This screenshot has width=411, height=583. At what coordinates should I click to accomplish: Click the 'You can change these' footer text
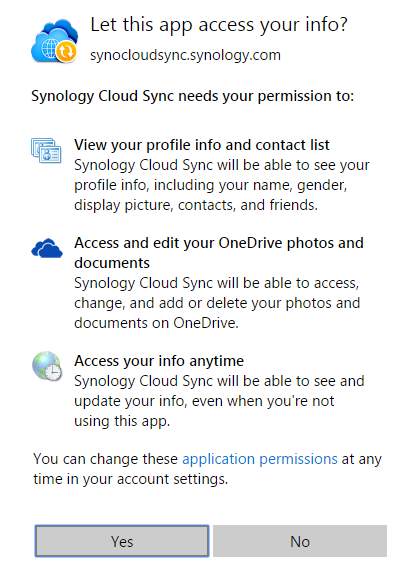[x=106, y=459]
